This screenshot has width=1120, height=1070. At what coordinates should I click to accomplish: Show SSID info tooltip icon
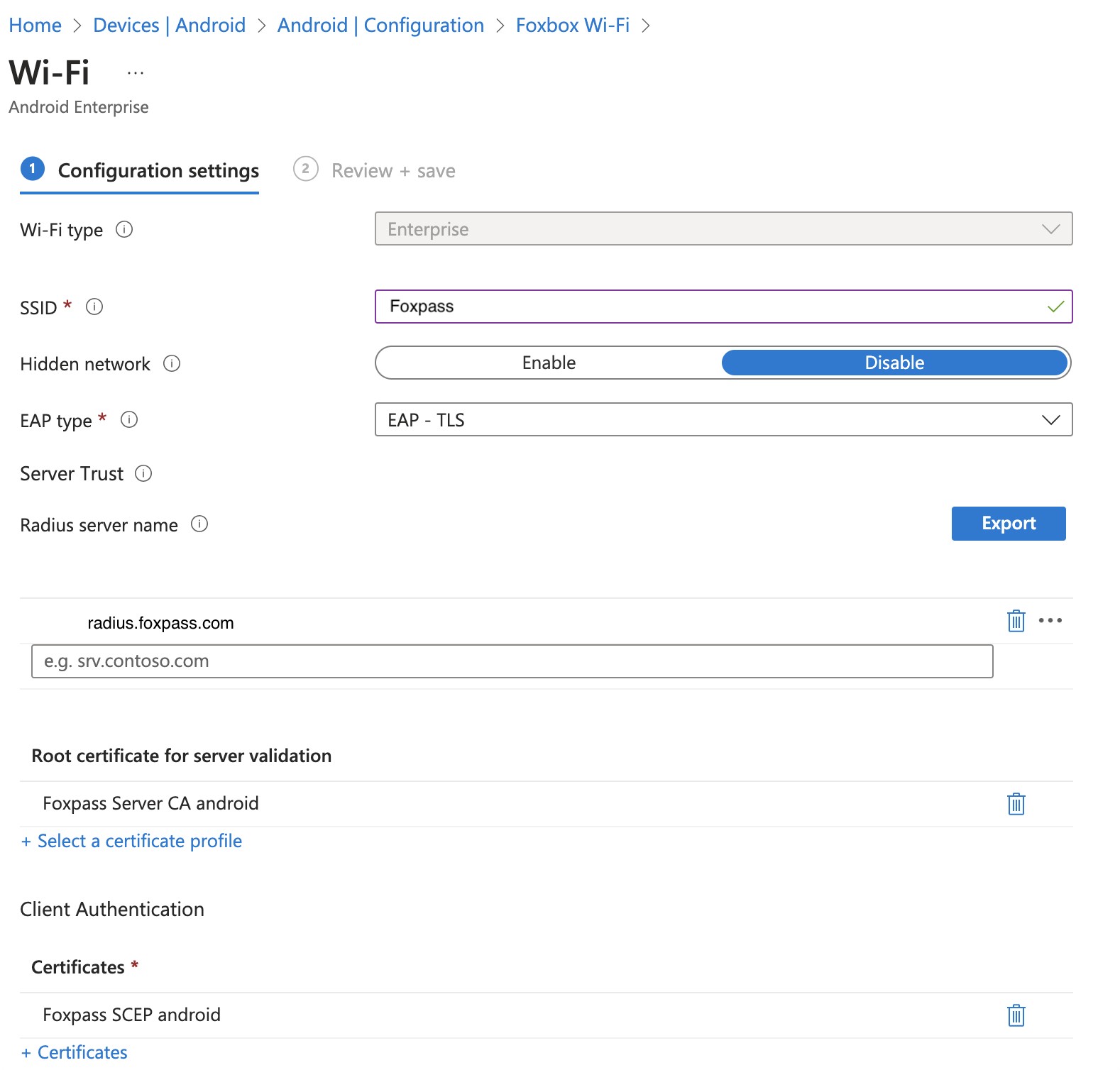94,307
